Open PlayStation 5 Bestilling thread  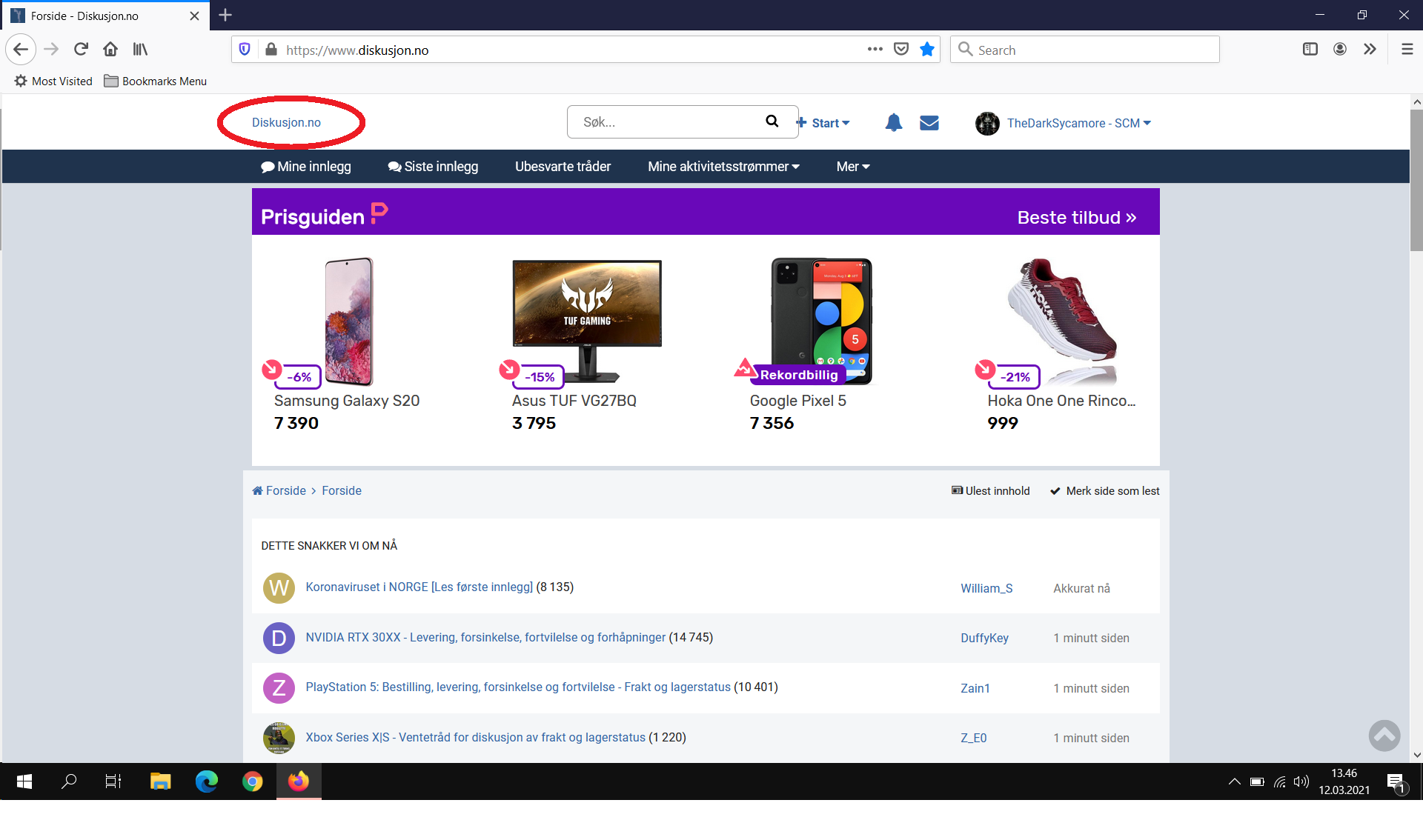pos(518,687)
